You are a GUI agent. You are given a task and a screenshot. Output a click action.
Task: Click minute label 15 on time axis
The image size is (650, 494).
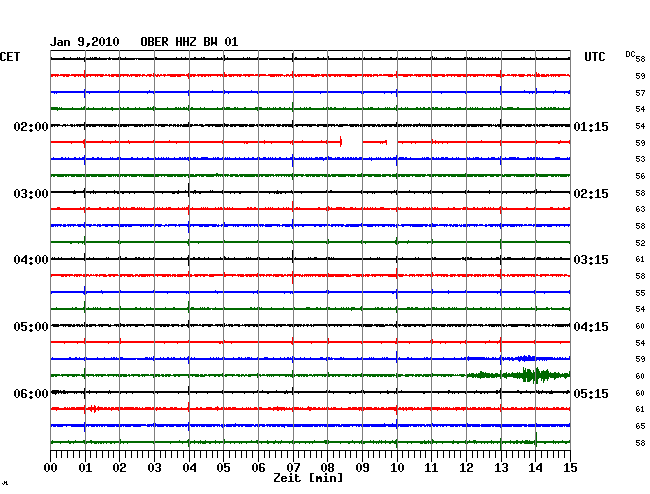(x=570, y=468)
